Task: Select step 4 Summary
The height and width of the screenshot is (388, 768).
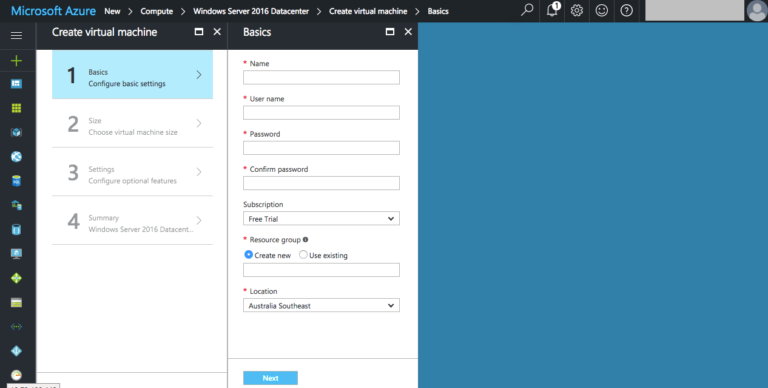Action: click(x=132, y=220)
